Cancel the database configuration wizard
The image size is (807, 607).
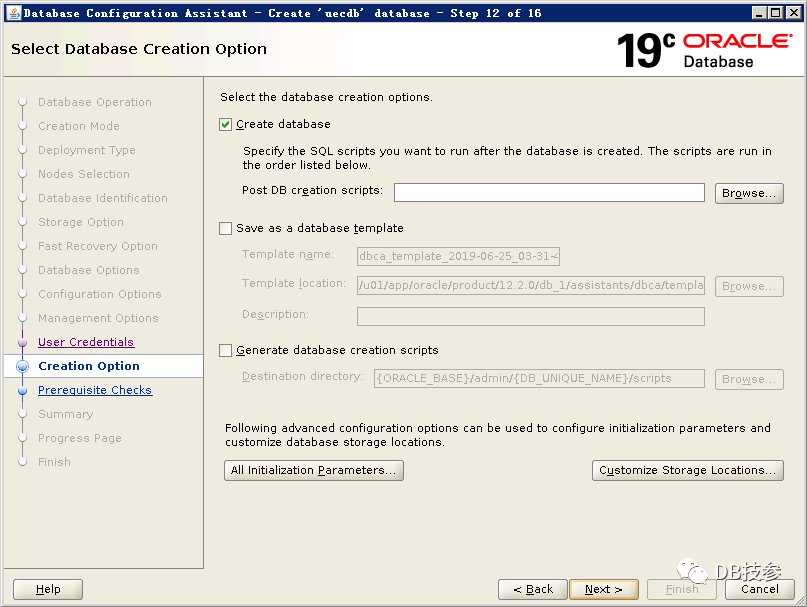click(759, 589)
